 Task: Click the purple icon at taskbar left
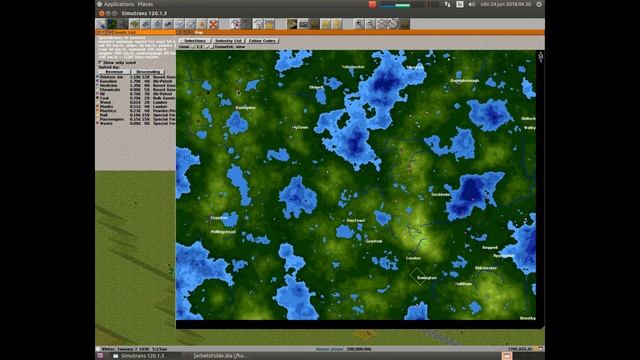[x=100, y=356]
